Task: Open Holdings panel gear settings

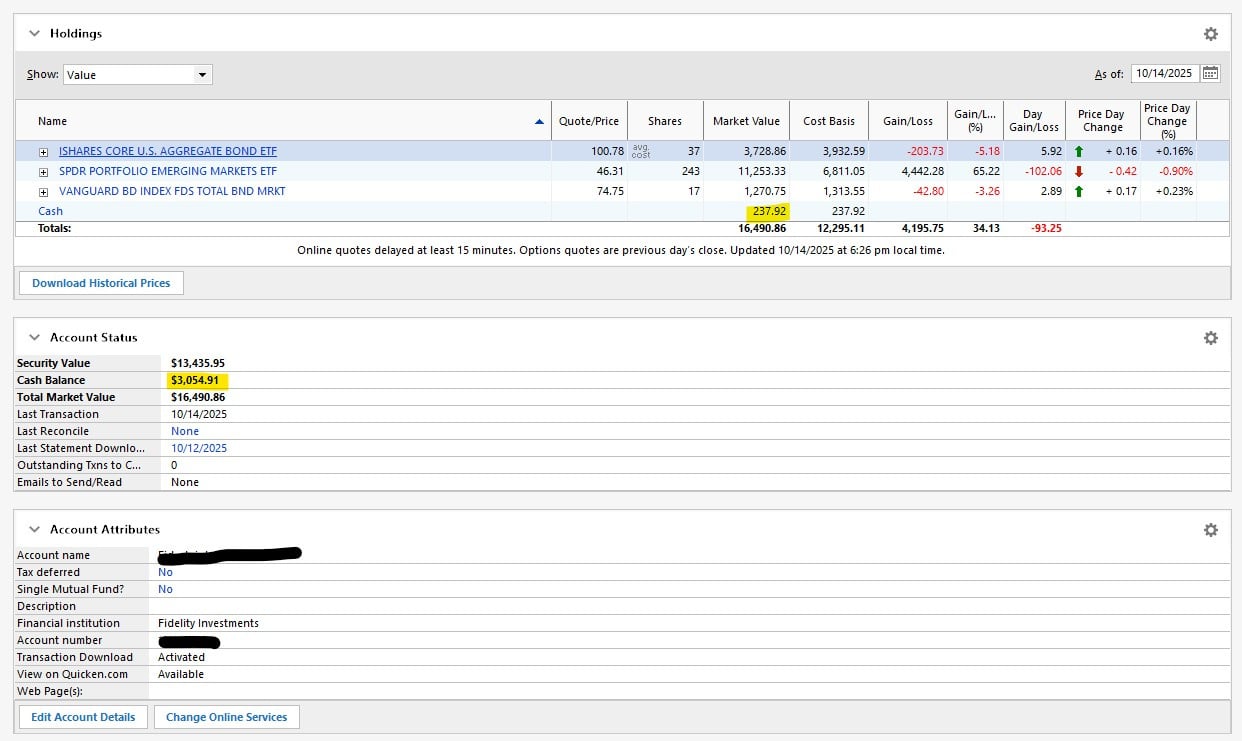Action: (1210, 34)
